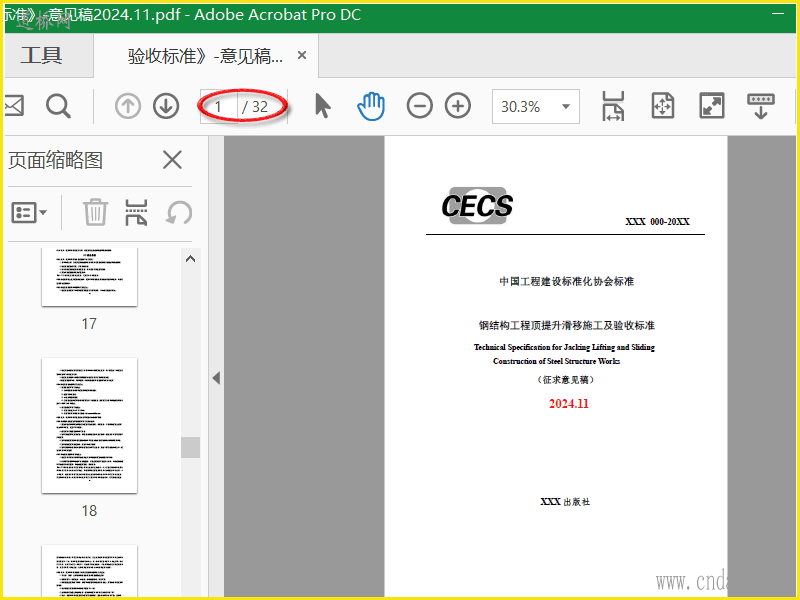Click fit width scrolling icon
The height and width of the screenshot is (600, 800).
[613, 106]
